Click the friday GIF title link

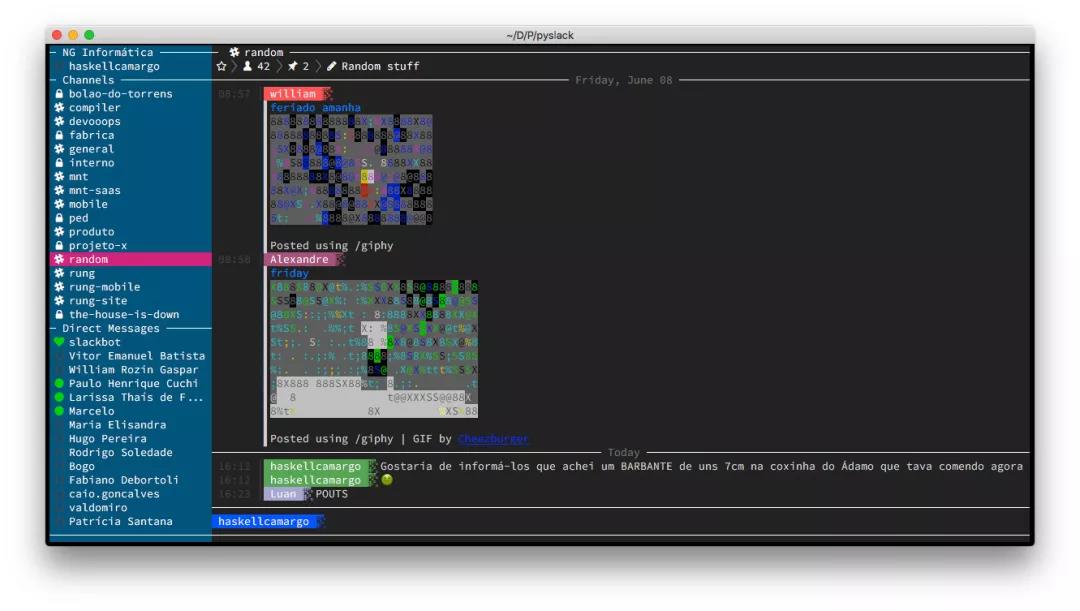(x=289, y=273)
